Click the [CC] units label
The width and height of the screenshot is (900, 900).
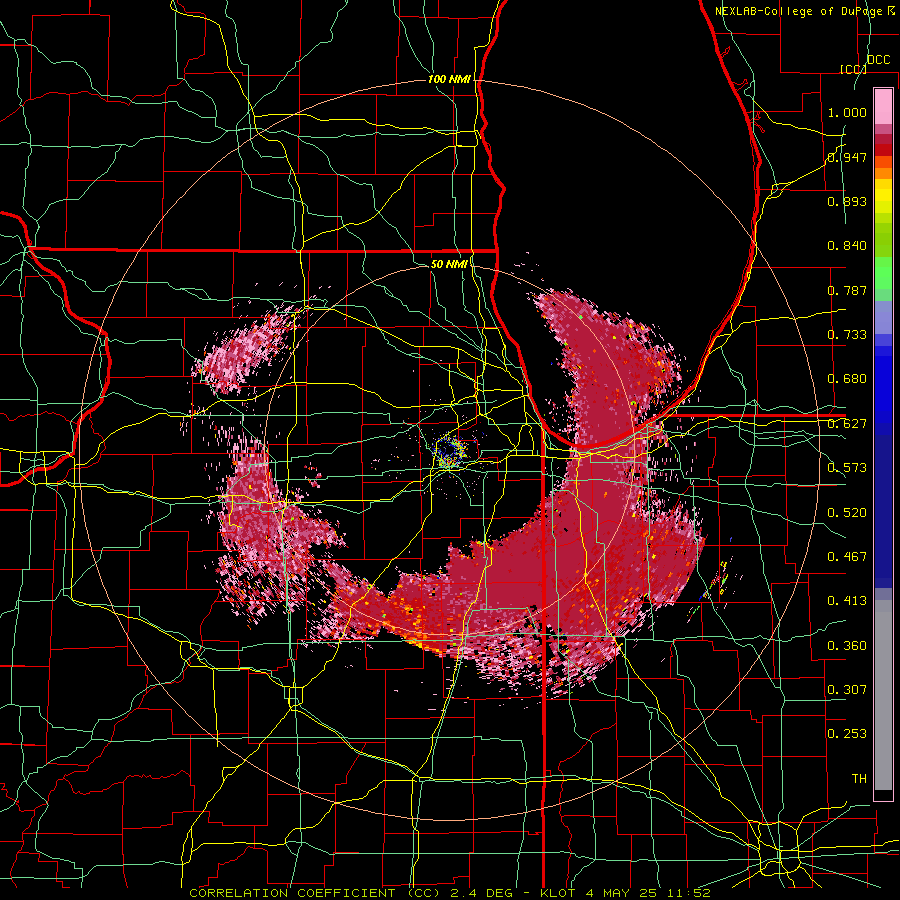[x=853, y=69]
